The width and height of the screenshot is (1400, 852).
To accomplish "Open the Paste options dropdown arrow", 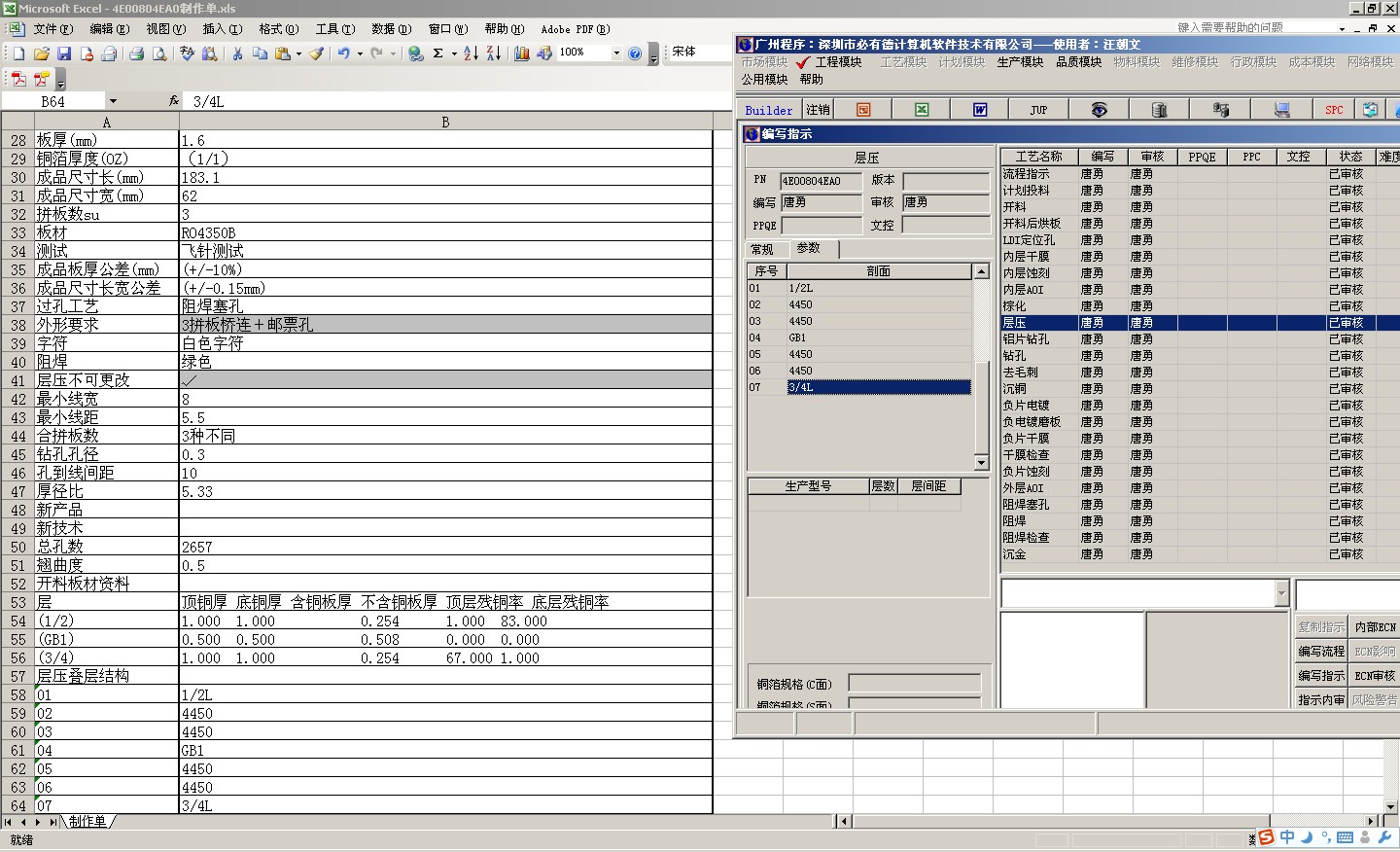I will (298, 53).
